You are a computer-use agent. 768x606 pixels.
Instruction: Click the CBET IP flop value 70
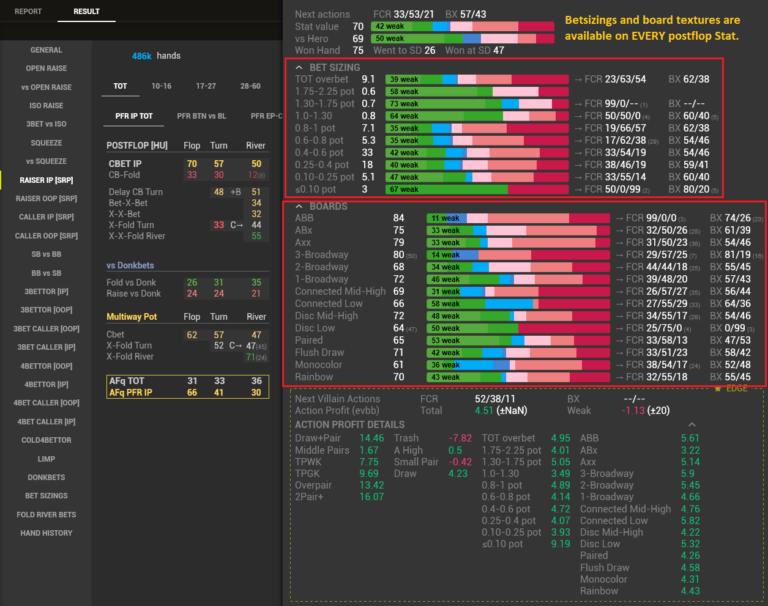tap(191, 163)
